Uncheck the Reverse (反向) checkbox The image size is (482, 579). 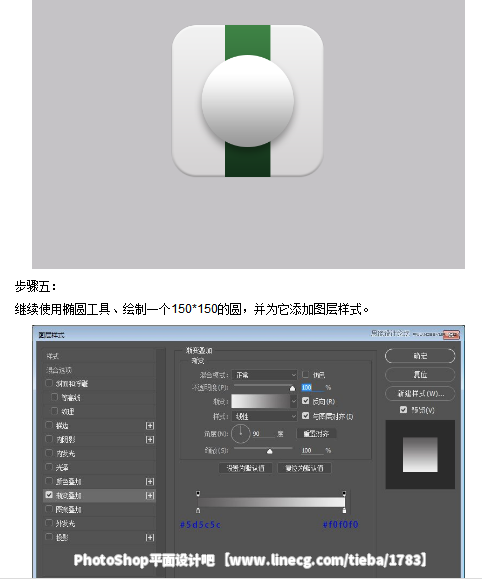[x=305, y=401]
